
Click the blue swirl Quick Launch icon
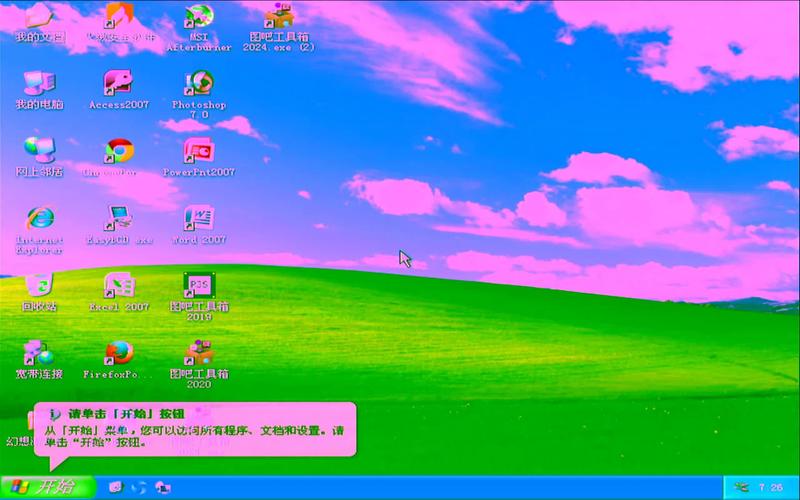(x=139, y=487)
